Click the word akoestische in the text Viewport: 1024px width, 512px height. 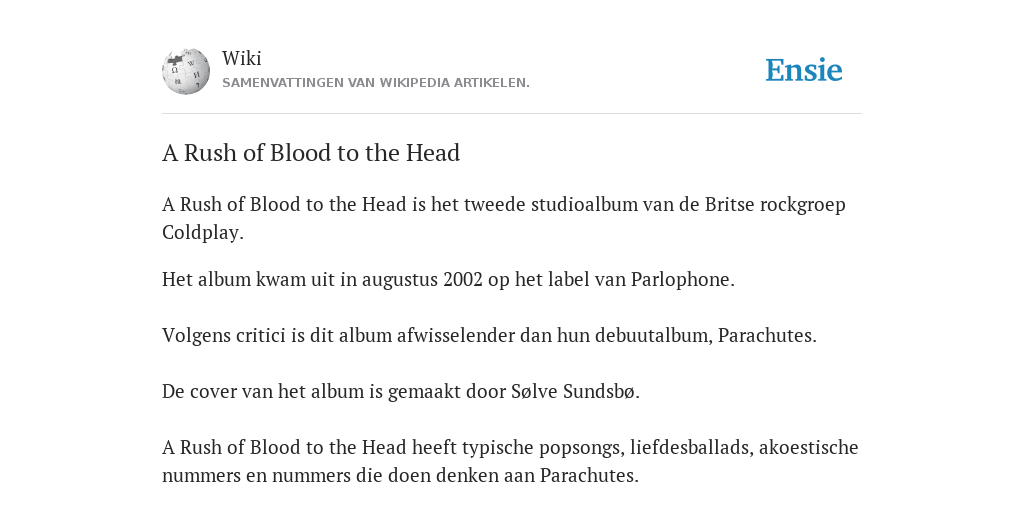tap(808, 447)
